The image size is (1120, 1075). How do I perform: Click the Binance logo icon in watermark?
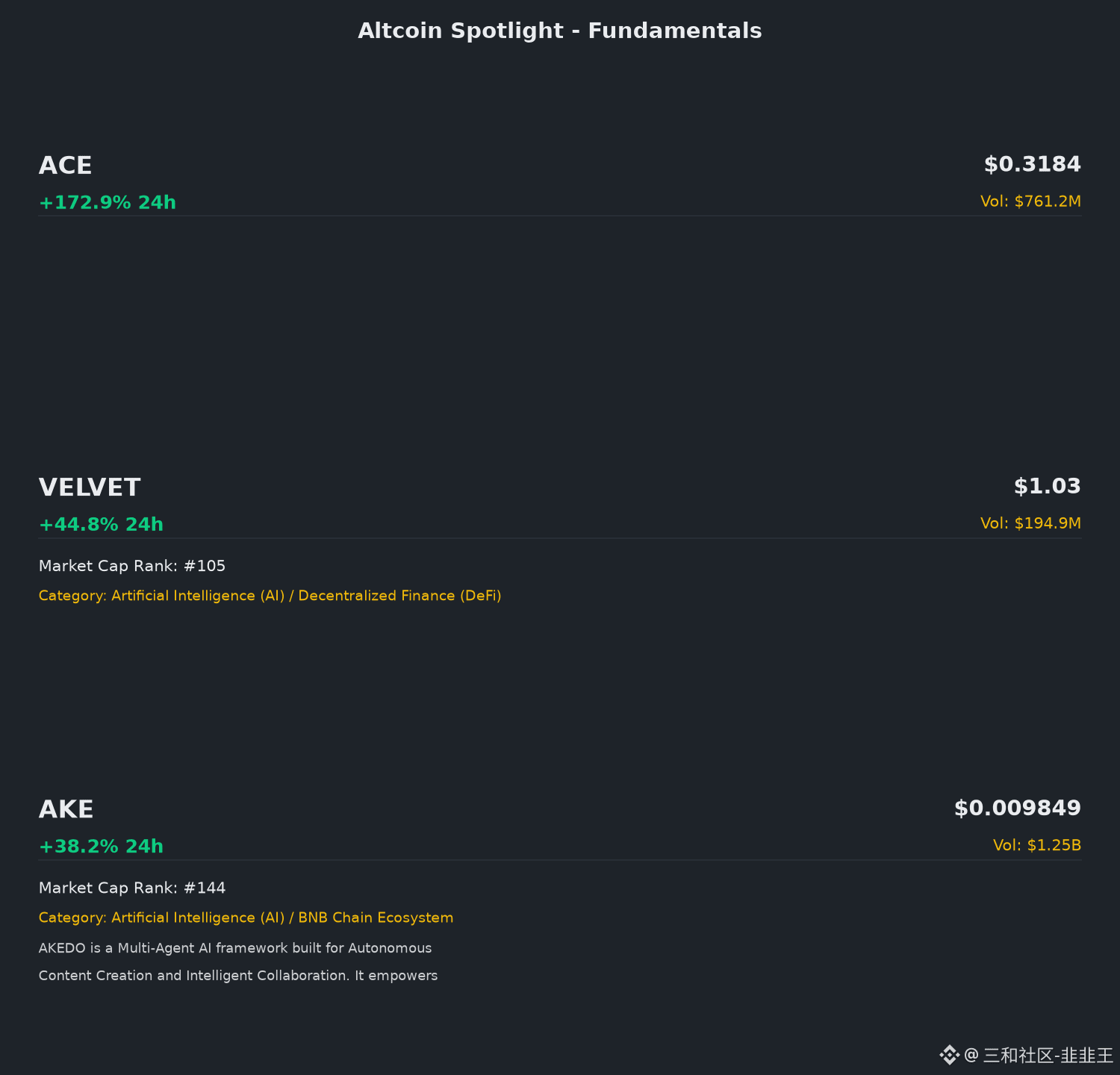(x=949, y=1055)
